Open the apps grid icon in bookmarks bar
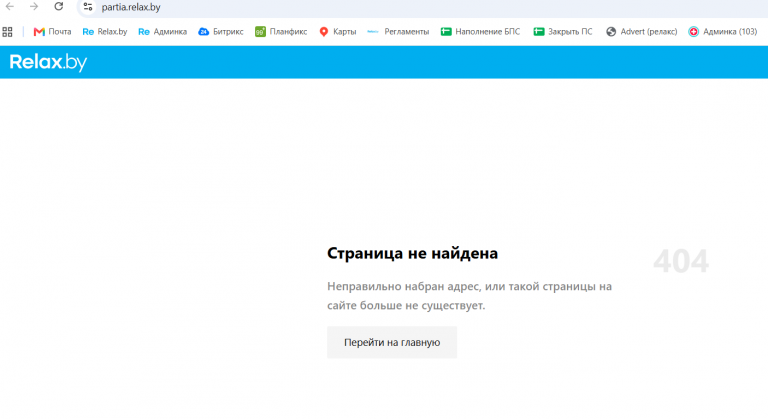Image resolution: width=768 pixels, height=419 pixels. pos(7,32)
